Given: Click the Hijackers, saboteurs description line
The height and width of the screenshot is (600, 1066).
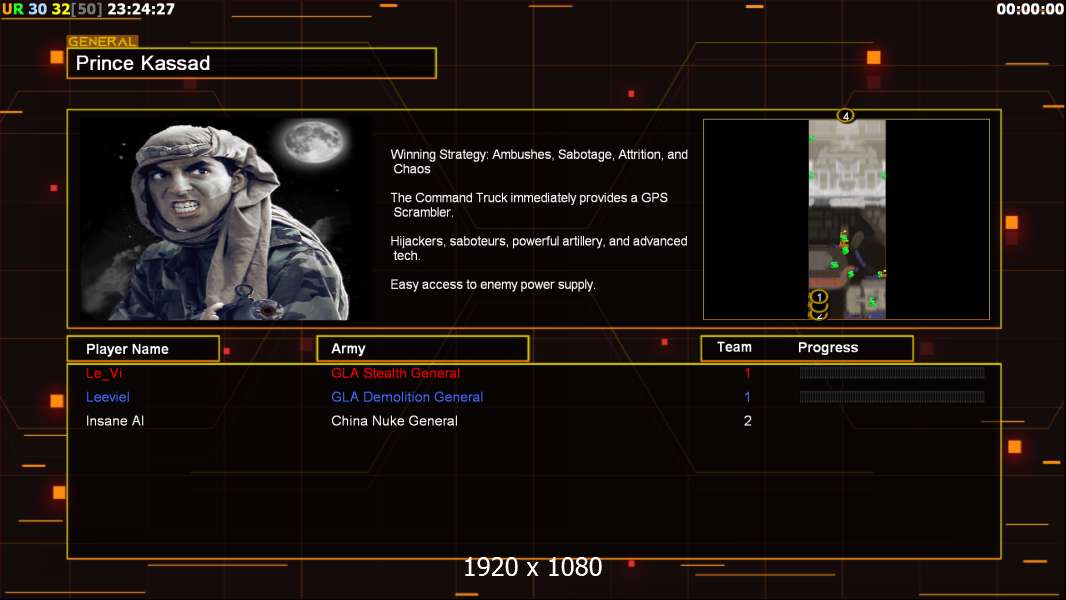Looking at the screenshot, I should click(x=538, y=248).
